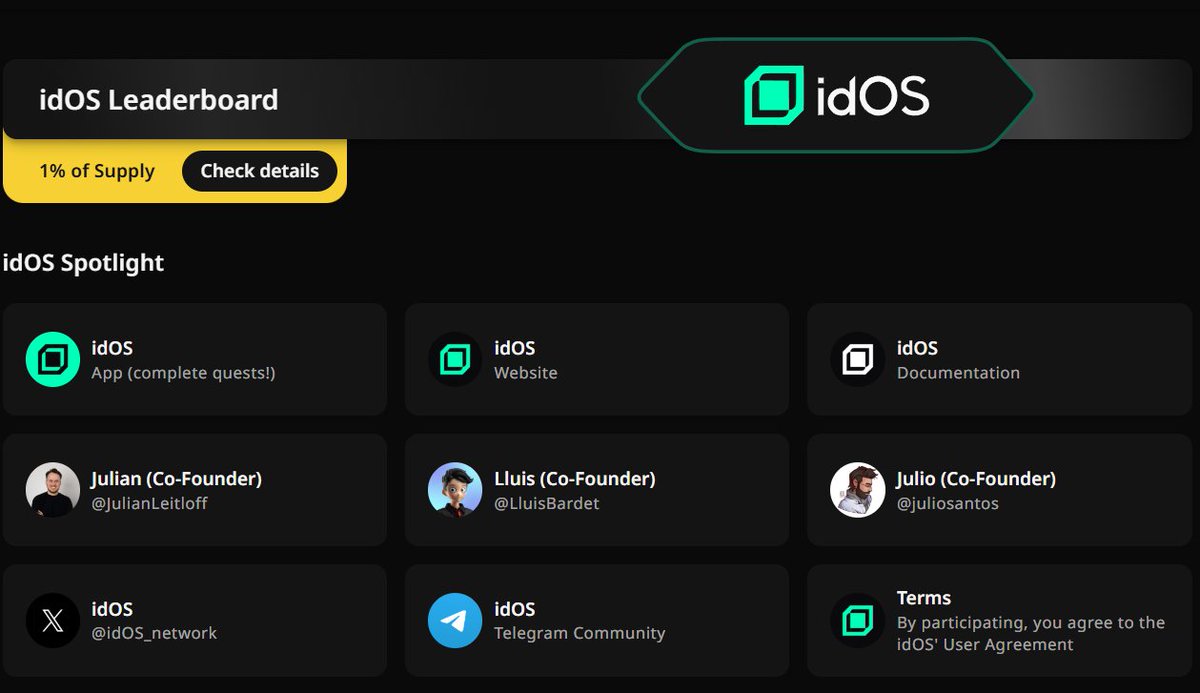Select the idOS App (complete quests!) card
The height and width of the screenshot is (693, 1200).
click(195, 360)
